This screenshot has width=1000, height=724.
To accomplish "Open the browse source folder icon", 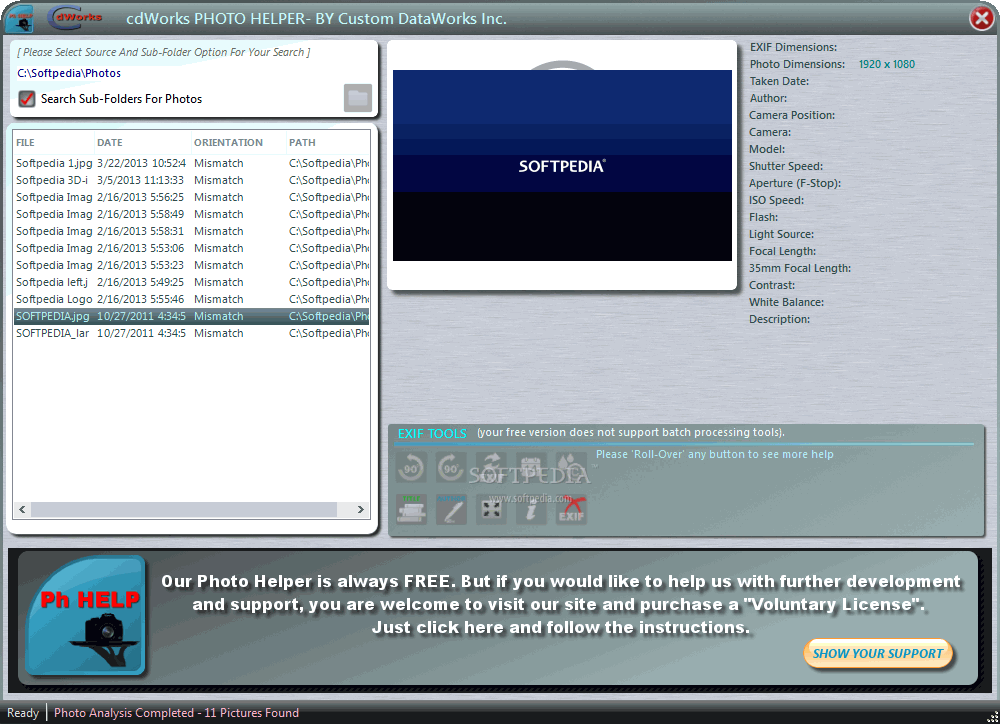I will point(358,98).
